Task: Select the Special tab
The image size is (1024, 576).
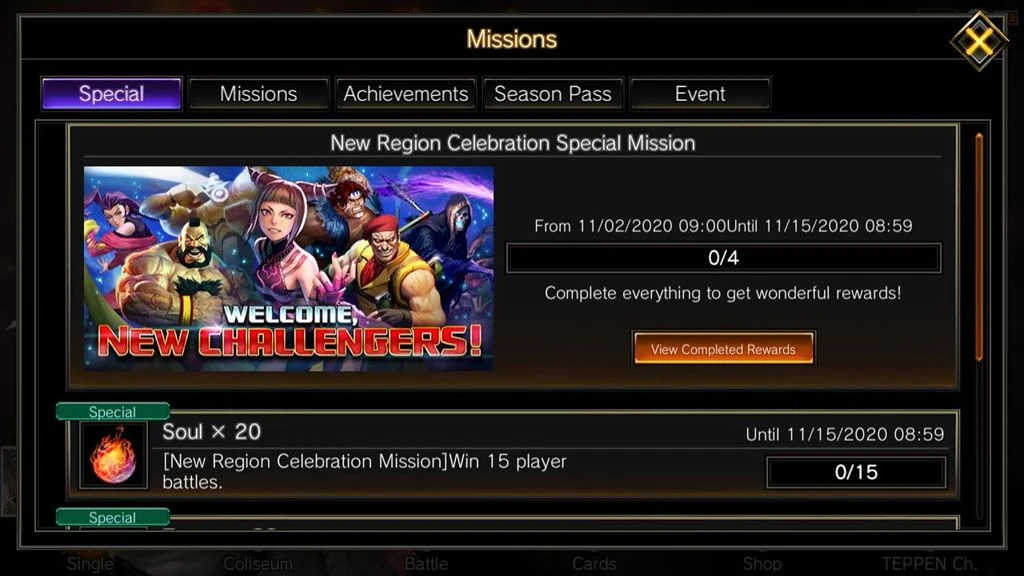Action: 111,94
